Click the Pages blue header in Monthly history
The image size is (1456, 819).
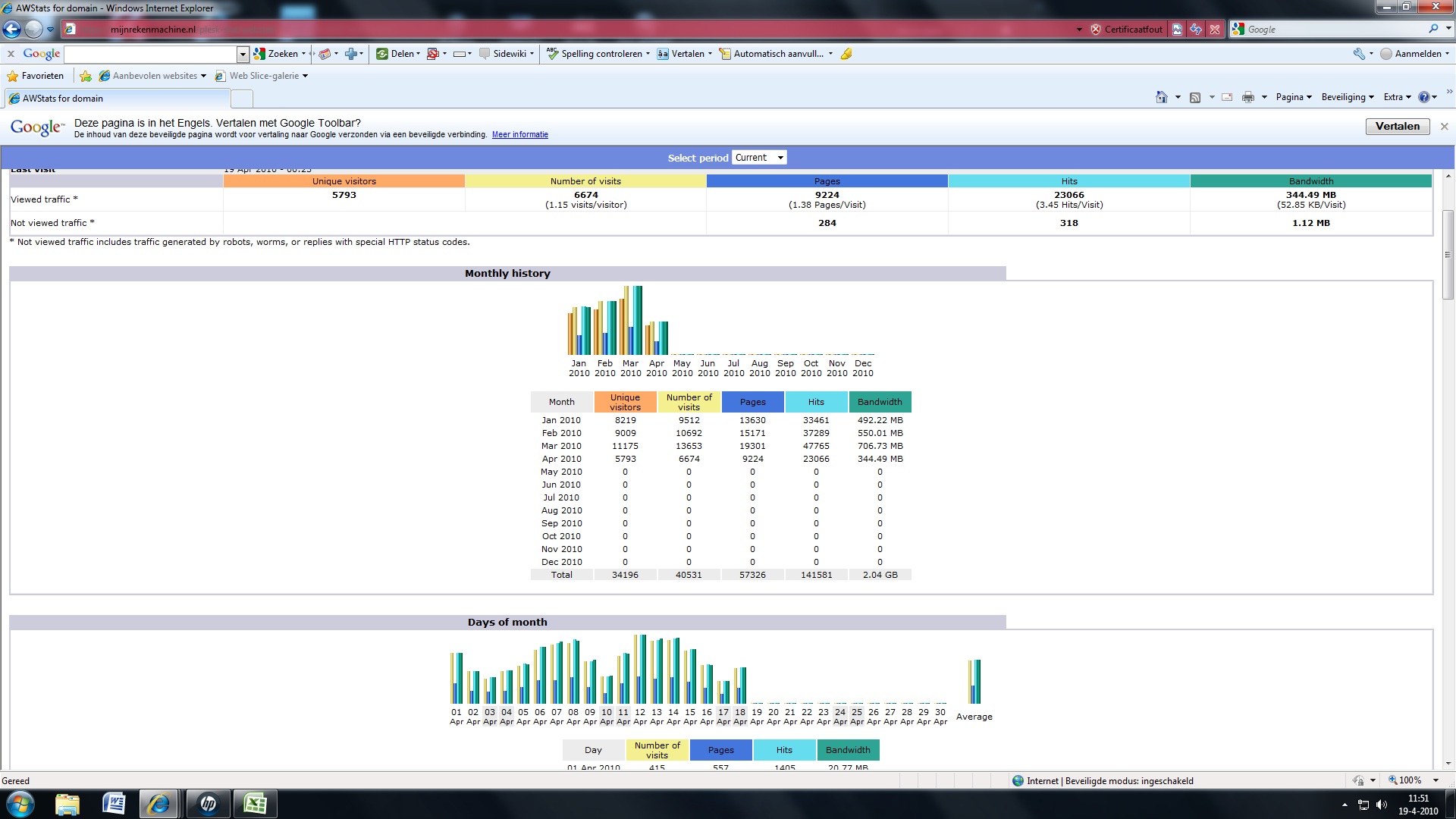pyautogui.click(x=752, y=402)
